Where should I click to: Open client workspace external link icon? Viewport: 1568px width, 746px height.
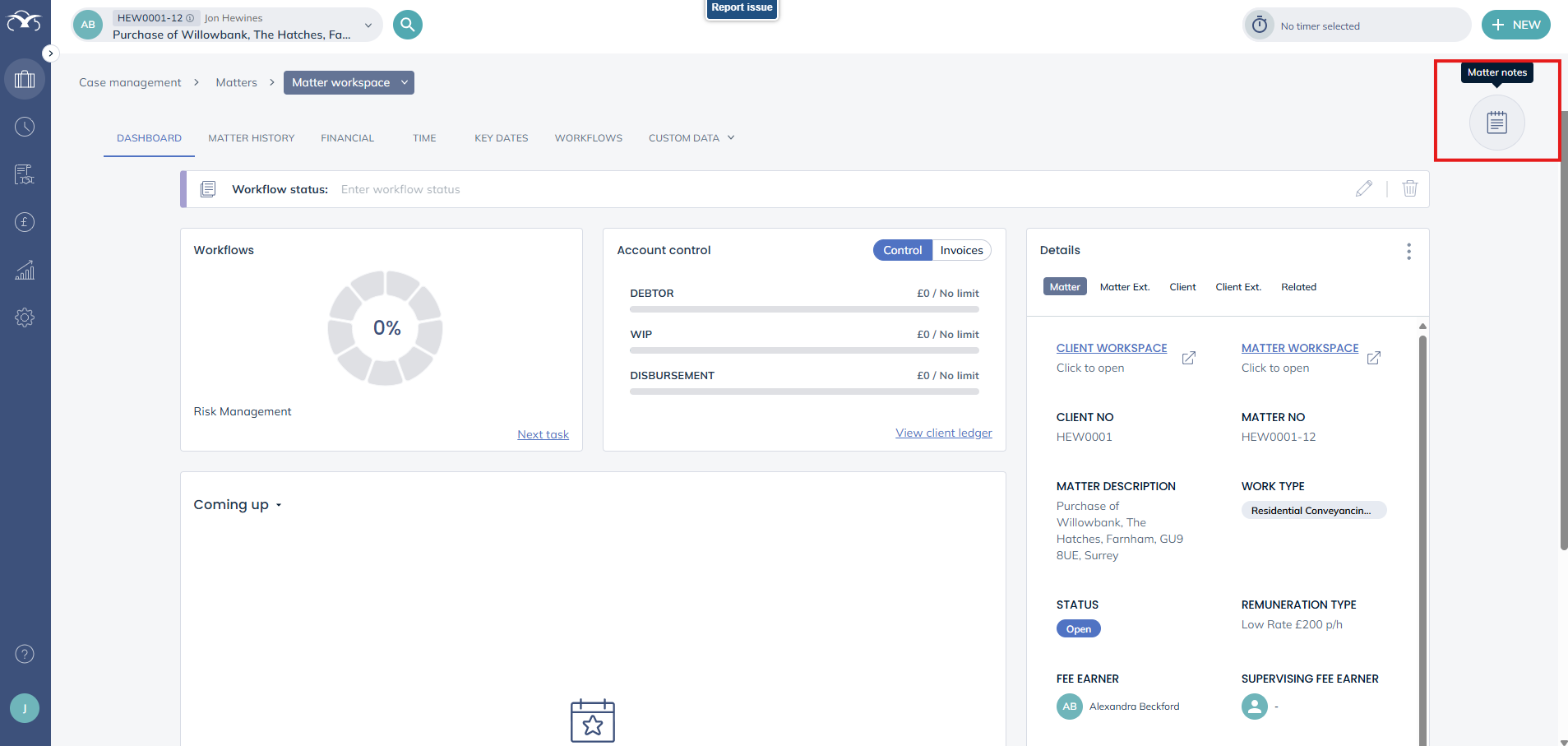1188,358
